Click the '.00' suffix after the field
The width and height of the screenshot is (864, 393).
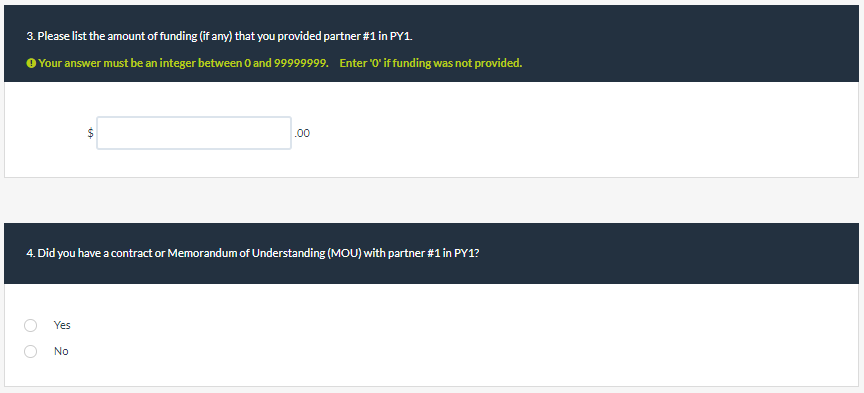coord(302,133)
